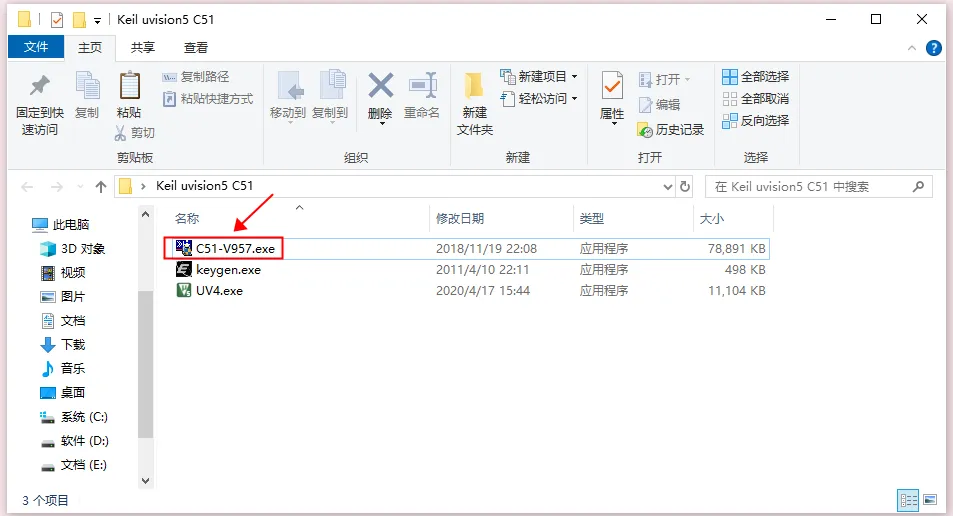Click Invert selection (反向选择)
953x516 pixels.
pyautogui.click(x=755, y=120)
